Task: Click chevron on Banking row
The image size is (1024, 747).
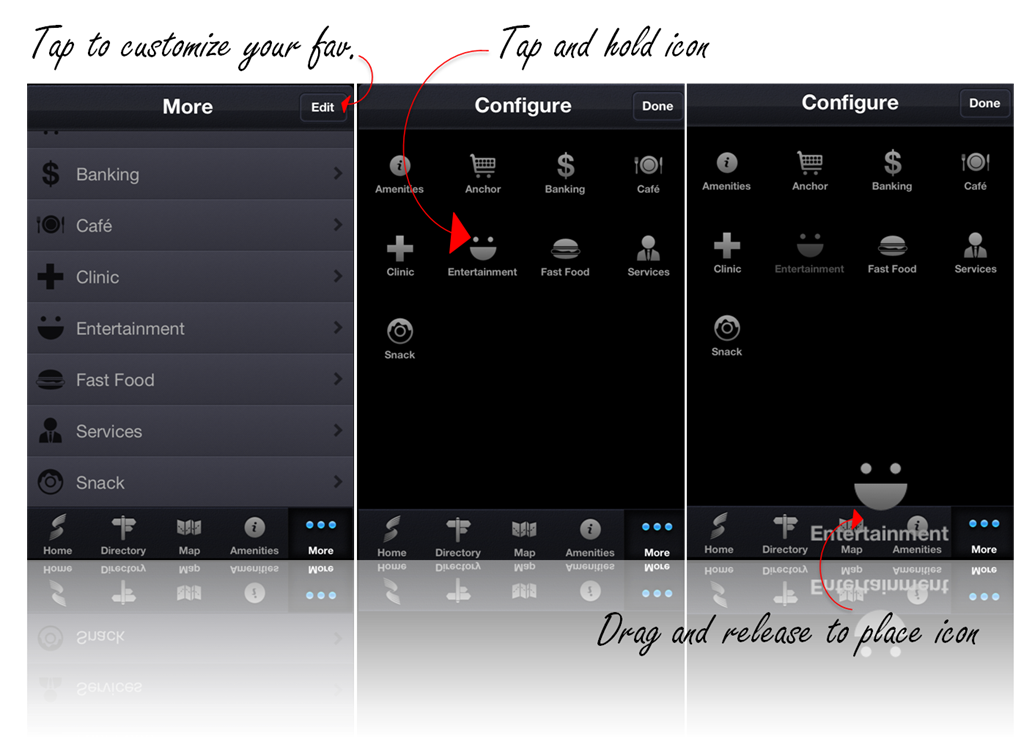Action: click(338, 173)
